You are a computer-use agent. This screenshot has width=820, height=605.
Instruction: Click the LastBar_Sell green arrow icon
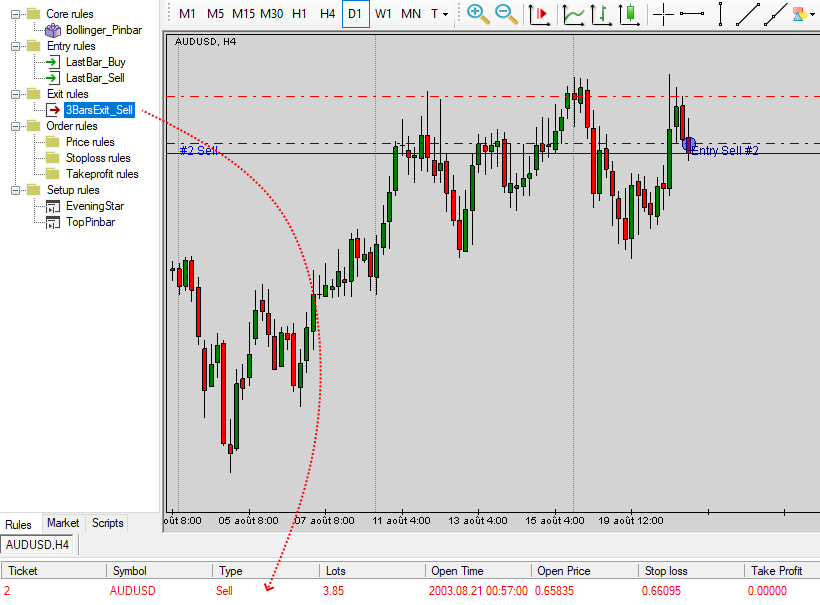click(52, 78)
